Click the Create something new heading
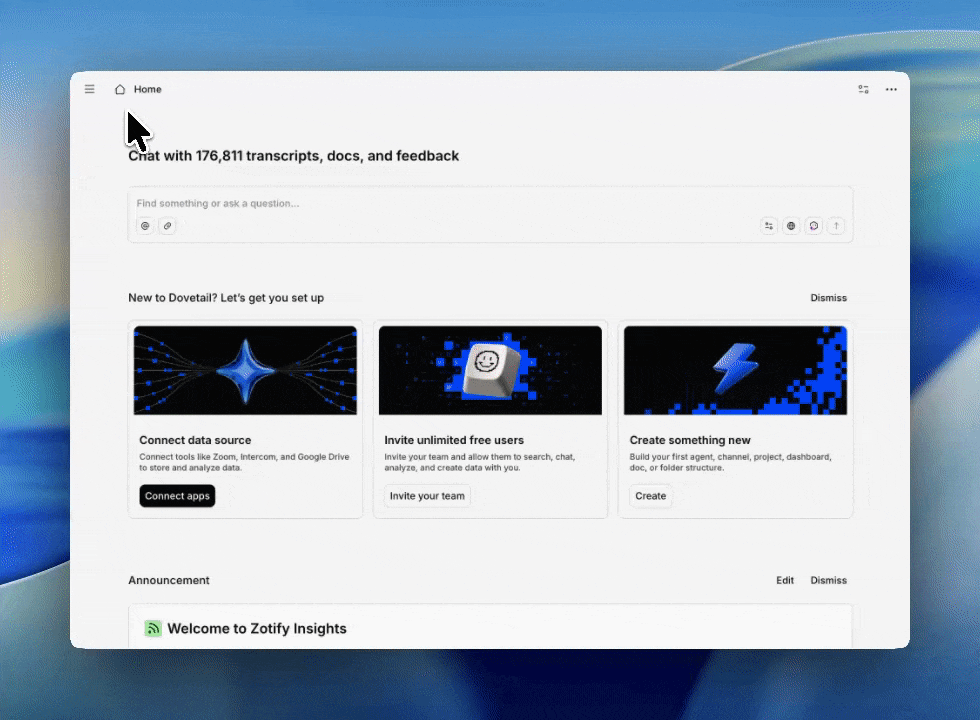The width and height of the screenshot is (980, 720). (x=690, y=440)
